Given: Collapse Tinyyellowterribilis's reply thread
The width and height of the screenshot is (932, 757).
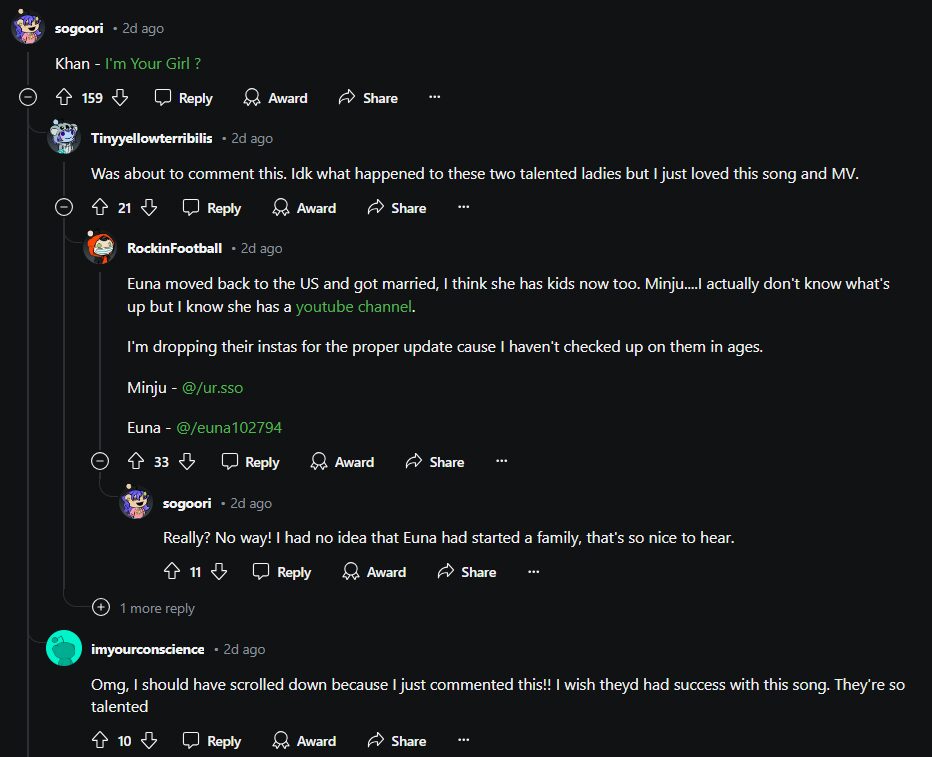Looking at the screenshot, I should 64,208.
